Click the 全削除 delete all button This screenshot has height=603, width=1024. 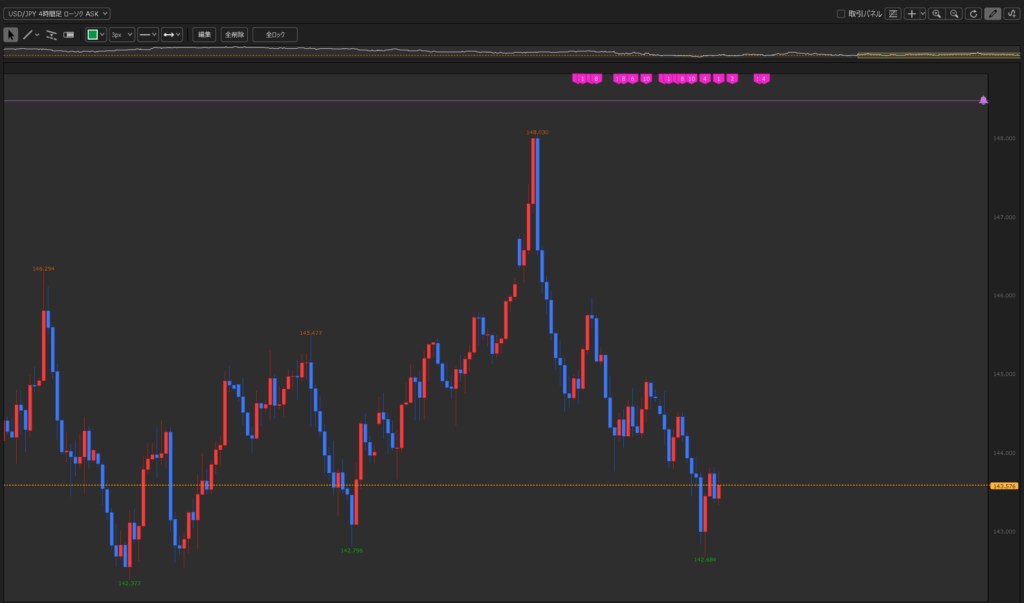coord(234,35)
